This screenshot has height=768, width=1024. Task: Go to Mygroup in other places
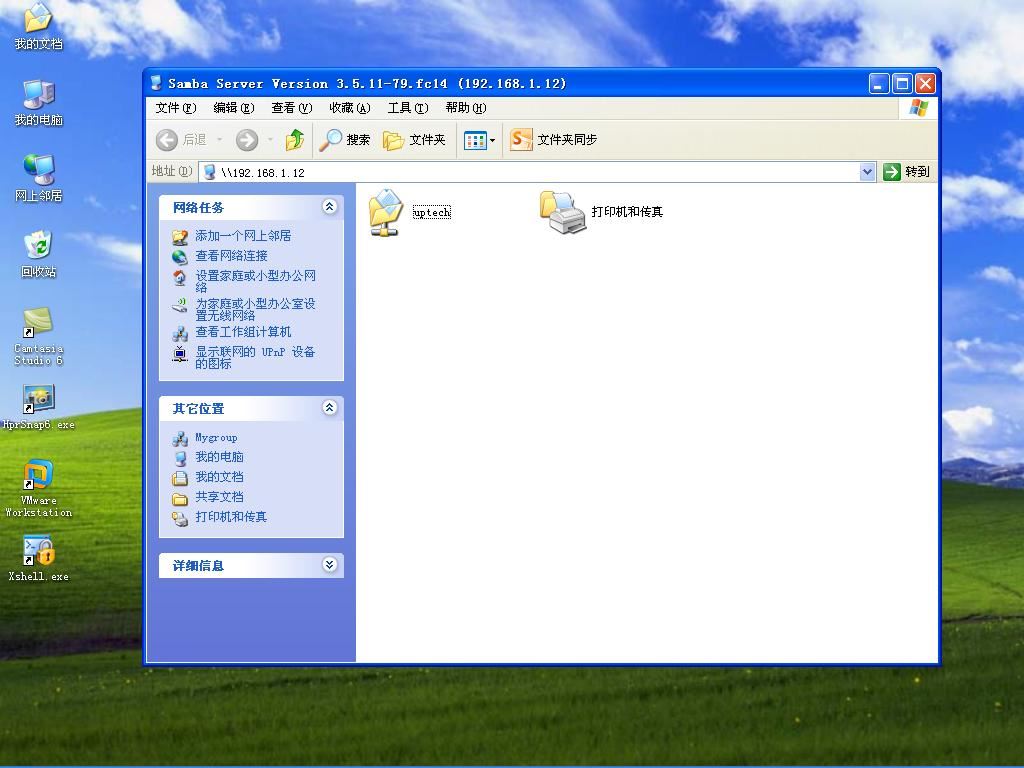click(216, 438)
